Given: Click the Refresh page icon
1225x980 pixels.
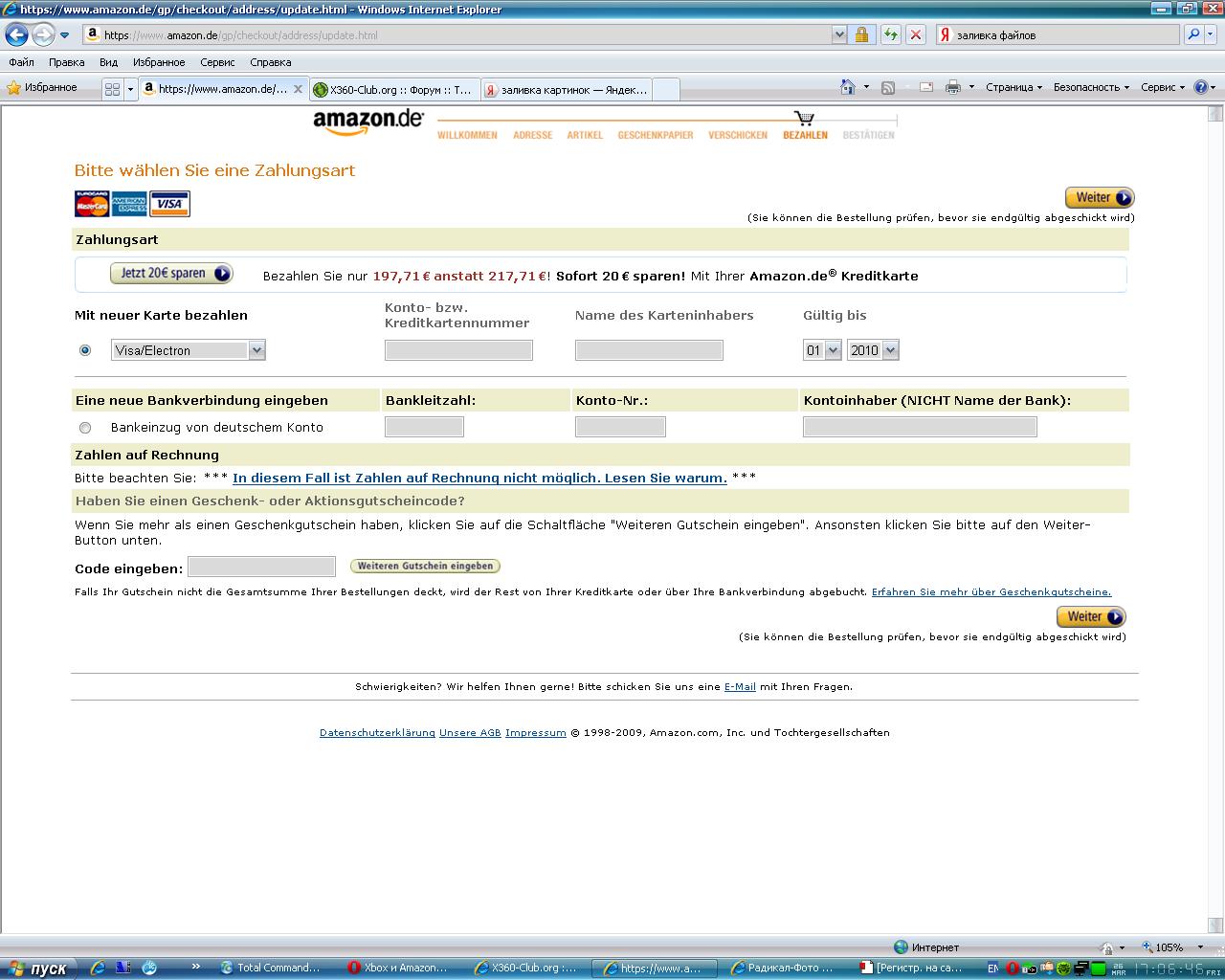Looking at the screenshot, I should point(891,35).
